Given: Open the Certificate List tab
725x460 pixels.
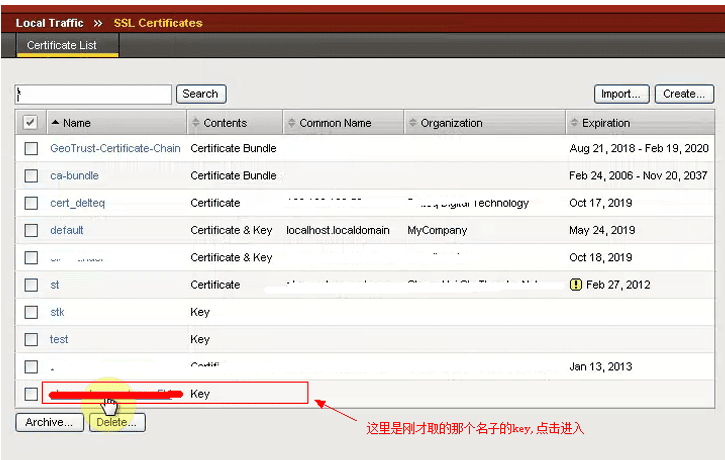Looking at the screenshot, I should (x=68, y=45).
